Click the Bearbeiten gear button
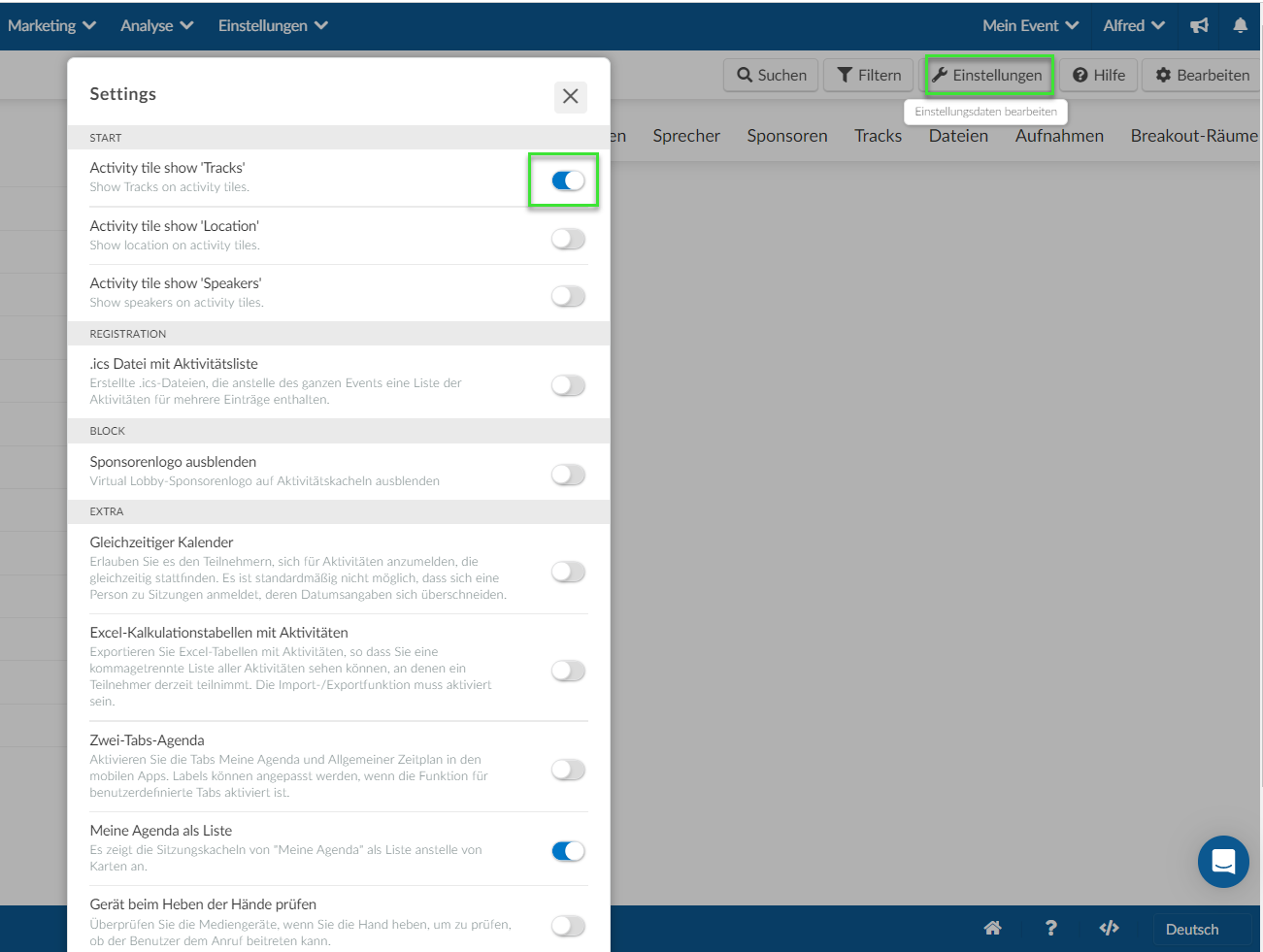The image size is (1263, 952). click(x=1202, y=75)
